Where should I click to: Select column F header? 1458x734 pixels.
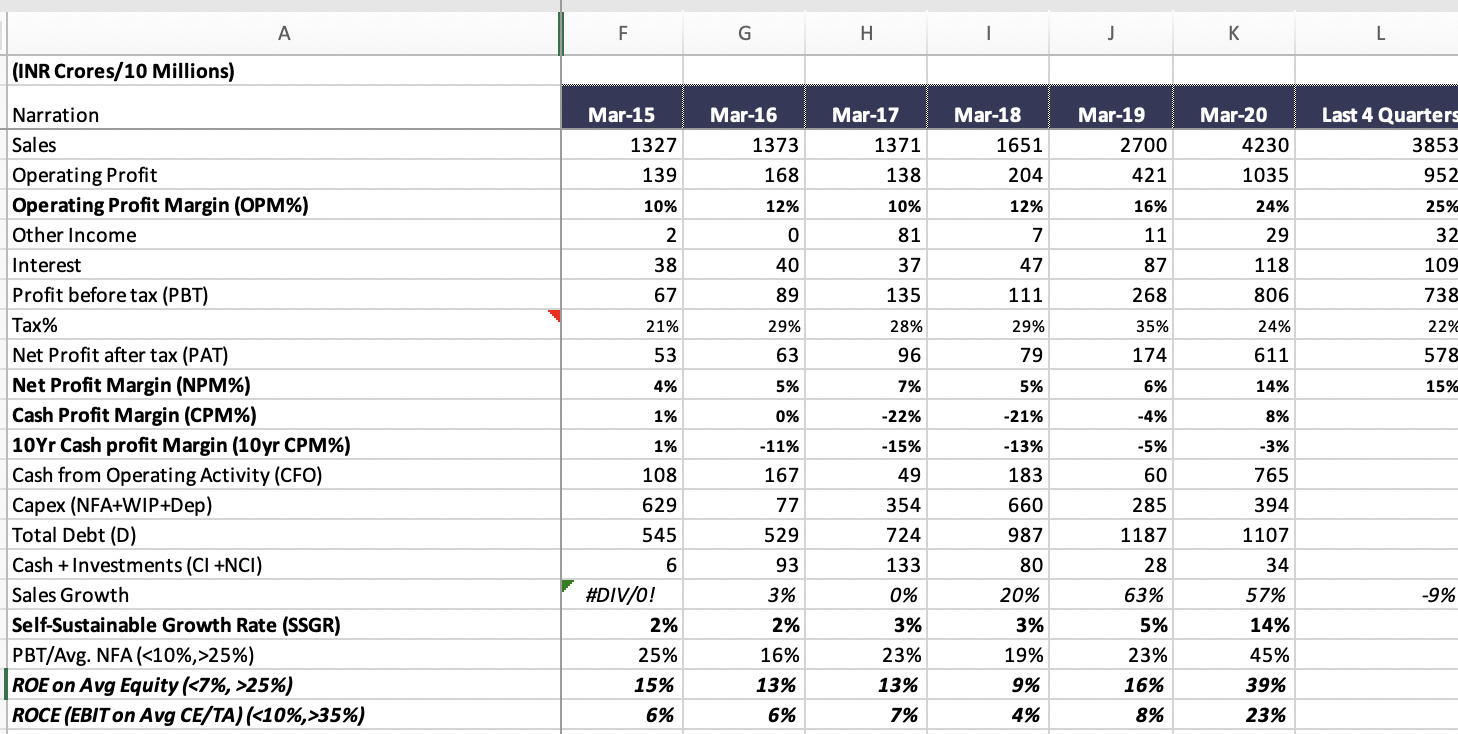coord(623,34)
